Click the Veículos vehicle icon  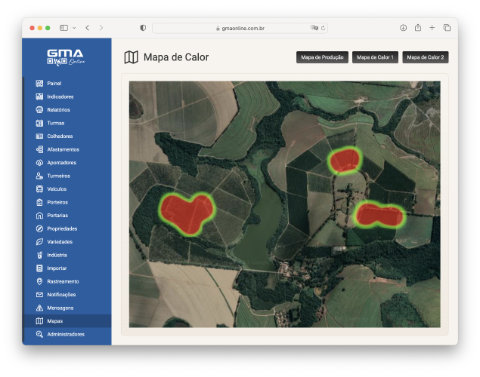pyautogui.click(x=39, y=189)
